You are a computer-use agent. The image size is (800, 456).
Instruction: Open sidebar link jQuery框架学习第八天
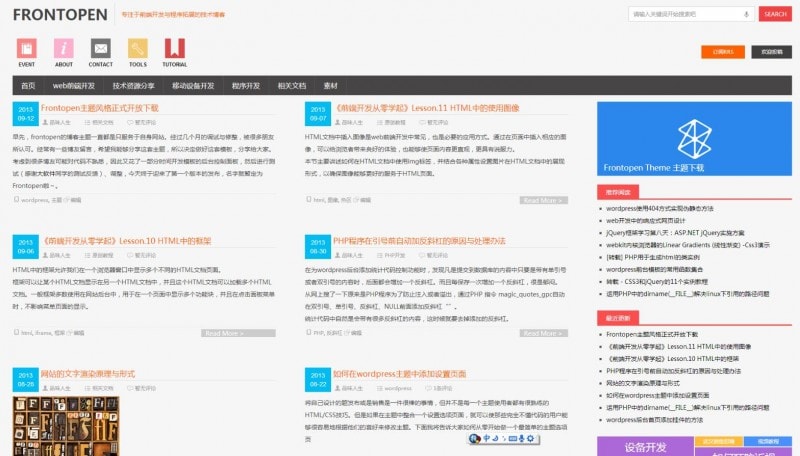(675, 233)
